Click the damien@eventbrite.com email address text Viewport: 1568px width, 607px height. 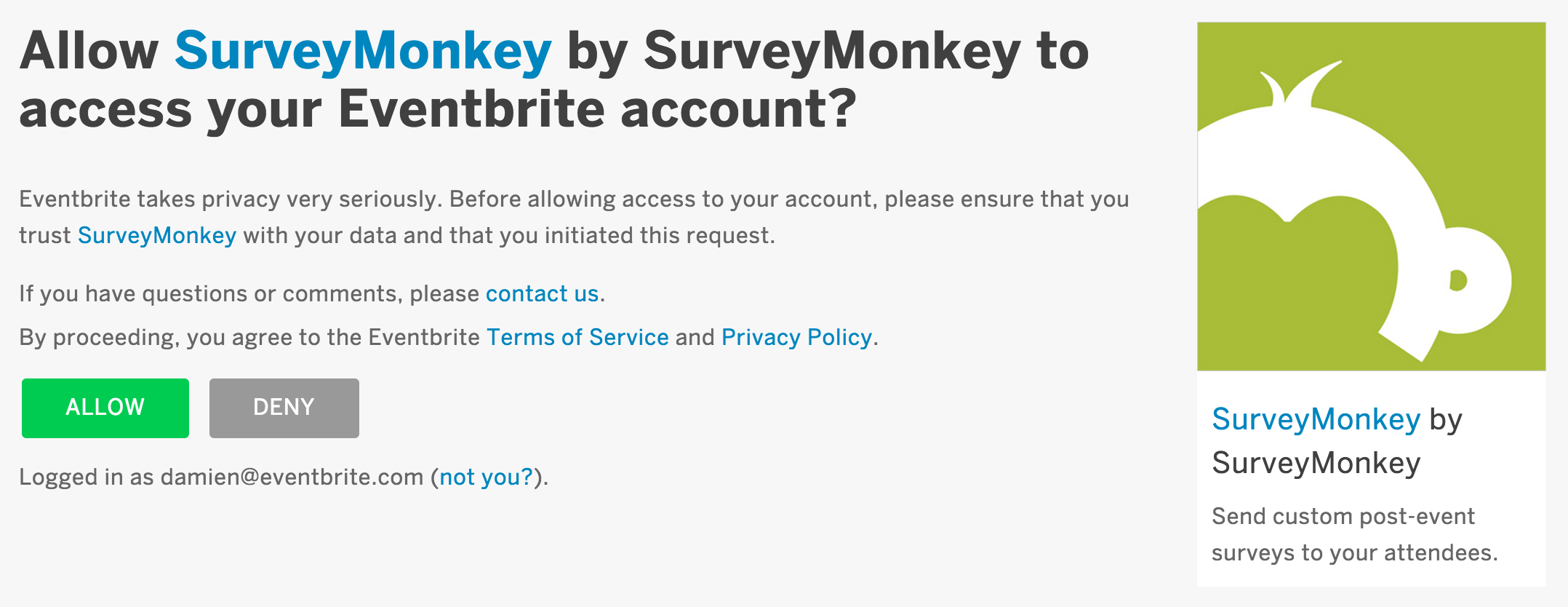292,477
